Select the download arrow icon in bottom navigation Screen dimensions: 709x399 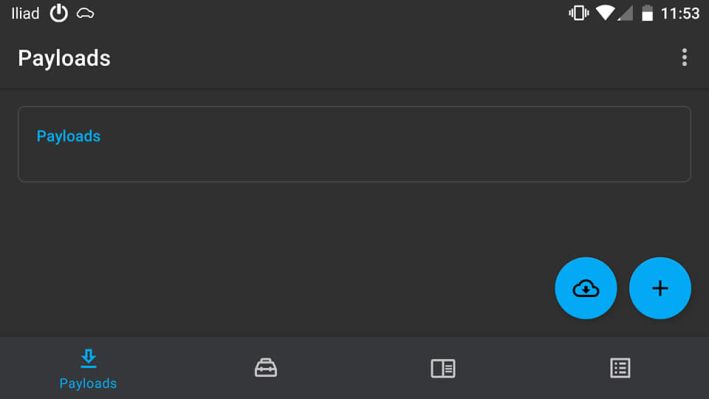[x=88, y=358]
